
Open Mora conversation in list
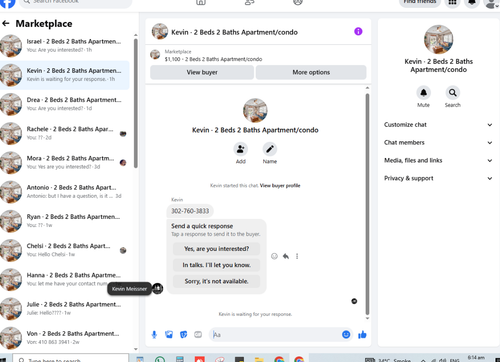click(x=65, y=162)
